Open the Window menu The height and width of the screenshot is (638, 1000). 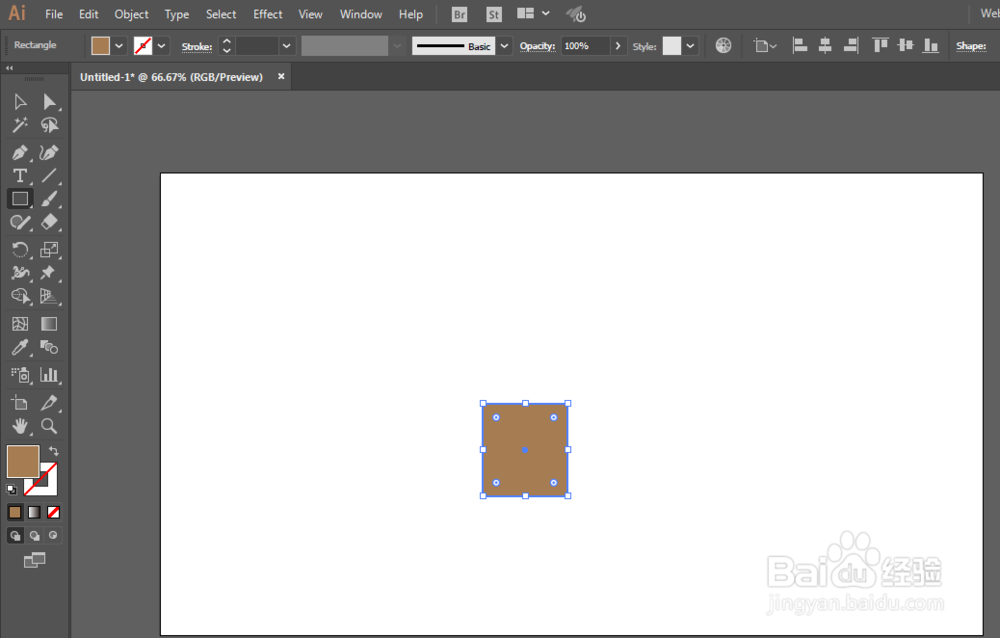(361, 14)
